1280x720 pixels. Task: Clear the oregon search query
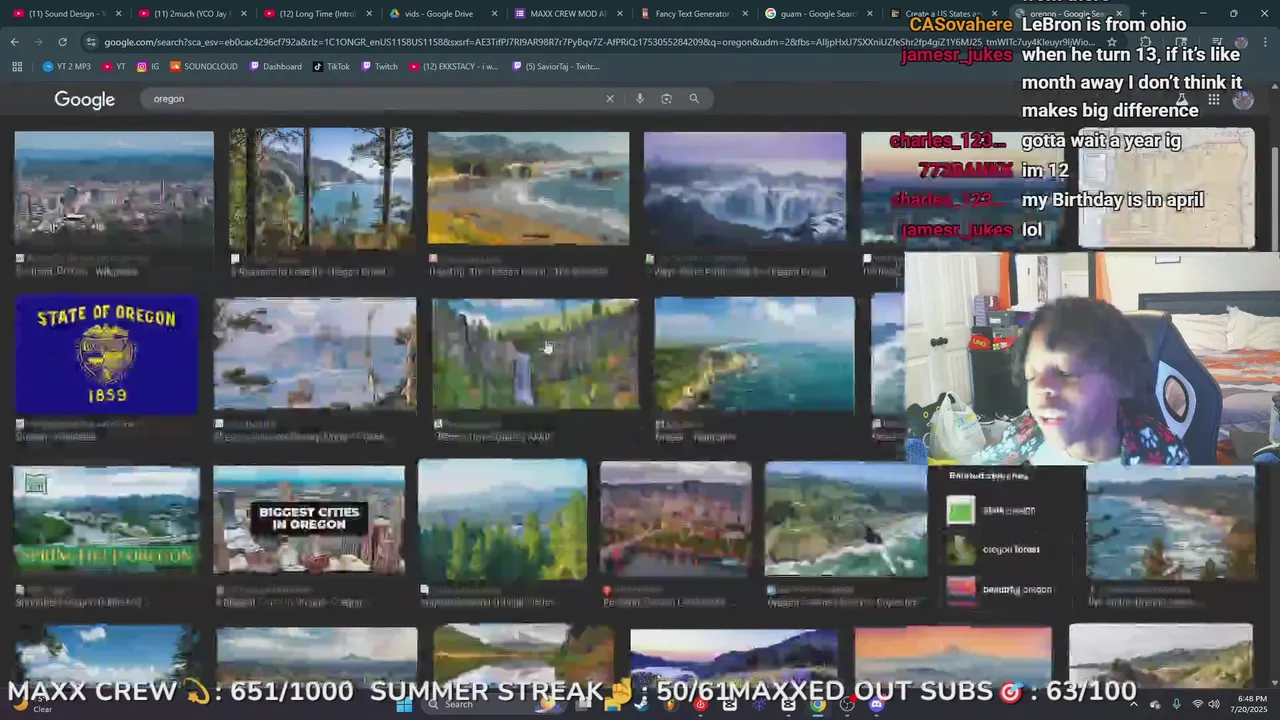pos(610,99)
